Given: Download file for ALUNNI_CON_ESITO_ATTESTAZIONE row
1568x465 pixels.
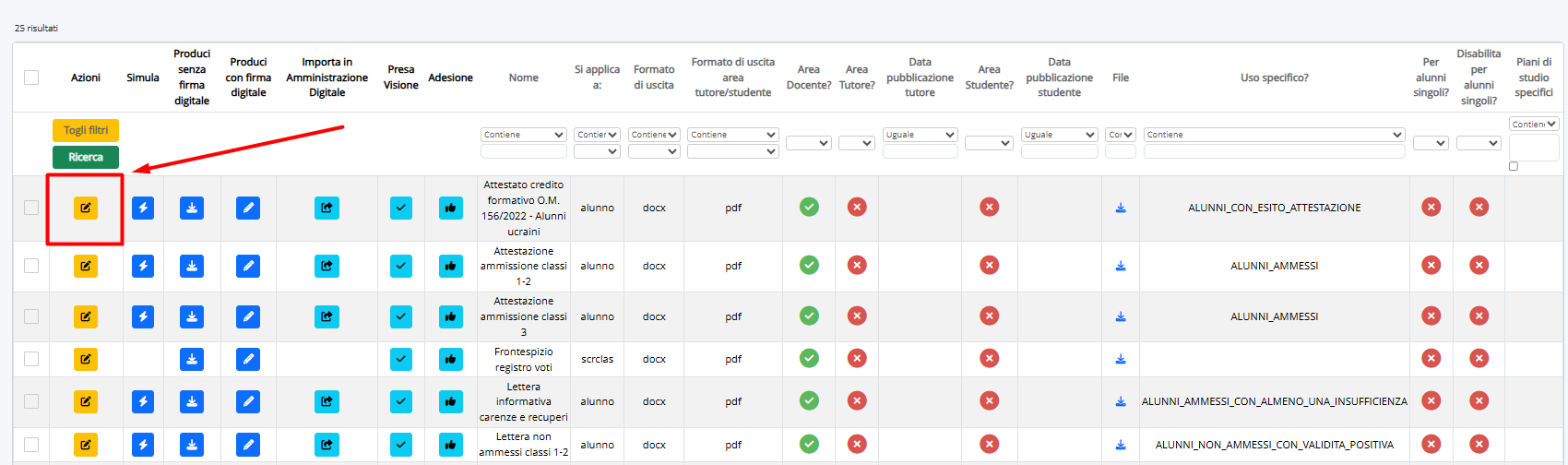Looking at the screenshot, I should 1121,208.
